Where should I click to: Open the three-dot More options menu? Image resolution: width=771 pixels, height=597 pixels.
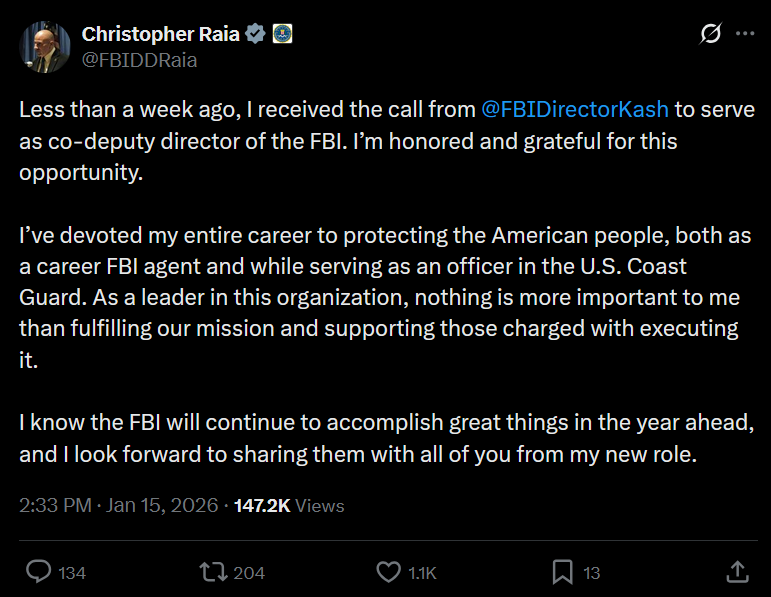click(745, 34)
